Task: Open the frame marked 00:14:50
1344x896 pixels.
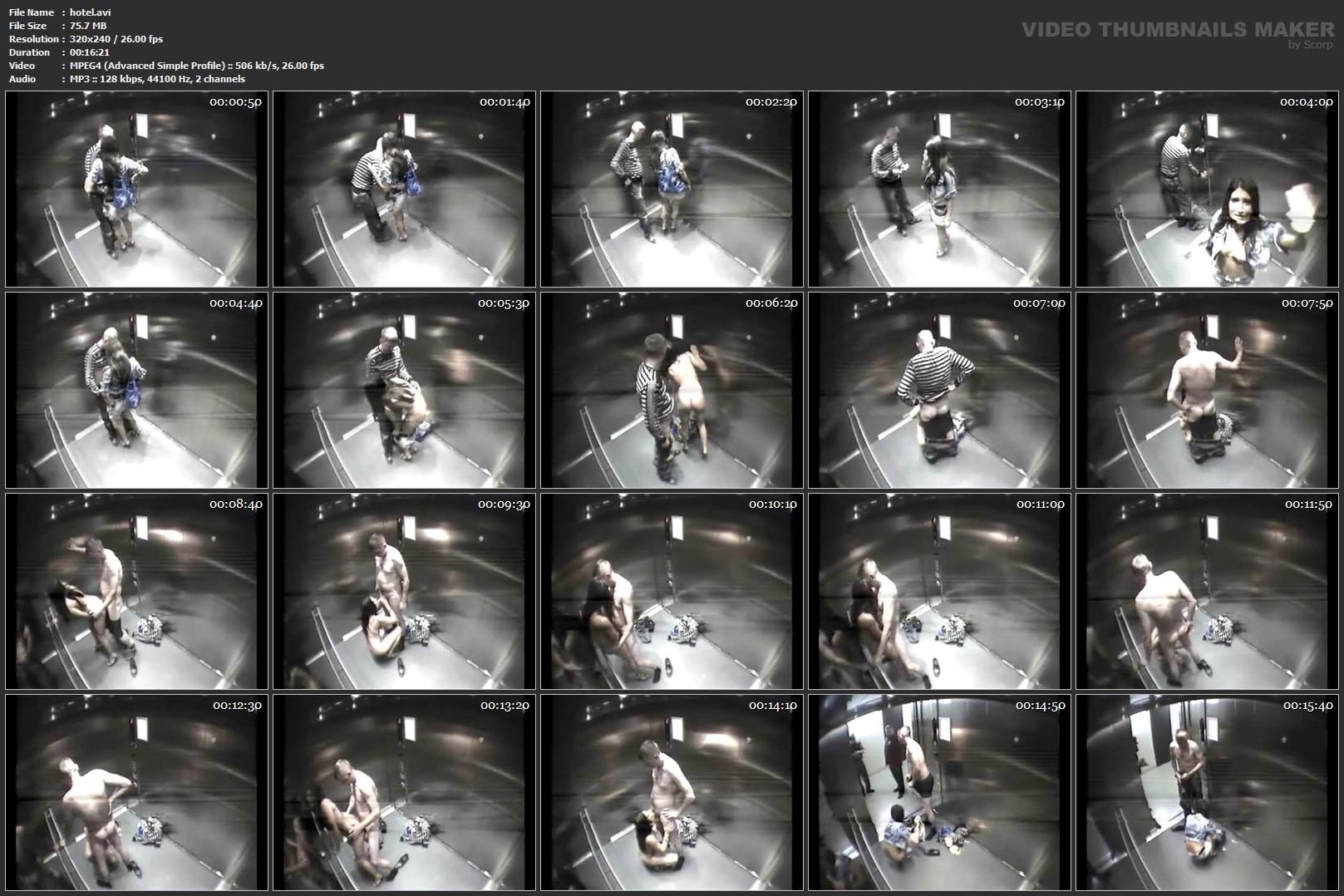Action: pos(939,792)
